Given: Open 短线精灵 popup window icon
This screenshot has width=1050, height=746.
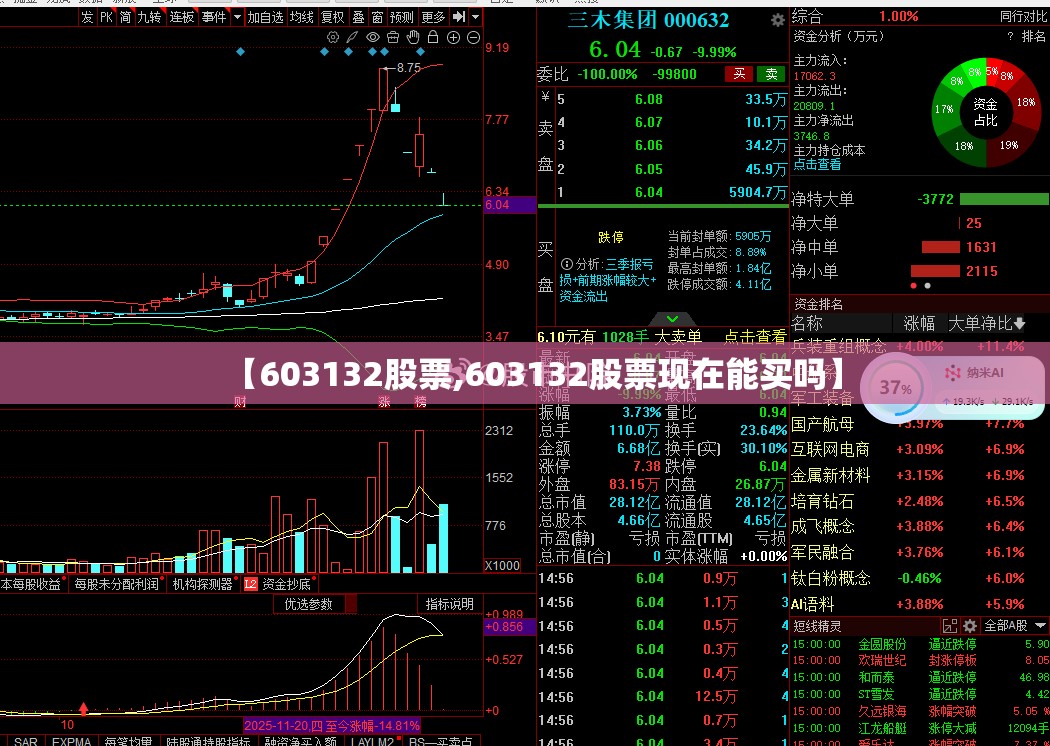Looking at the screenshot, I should [950, 626].
